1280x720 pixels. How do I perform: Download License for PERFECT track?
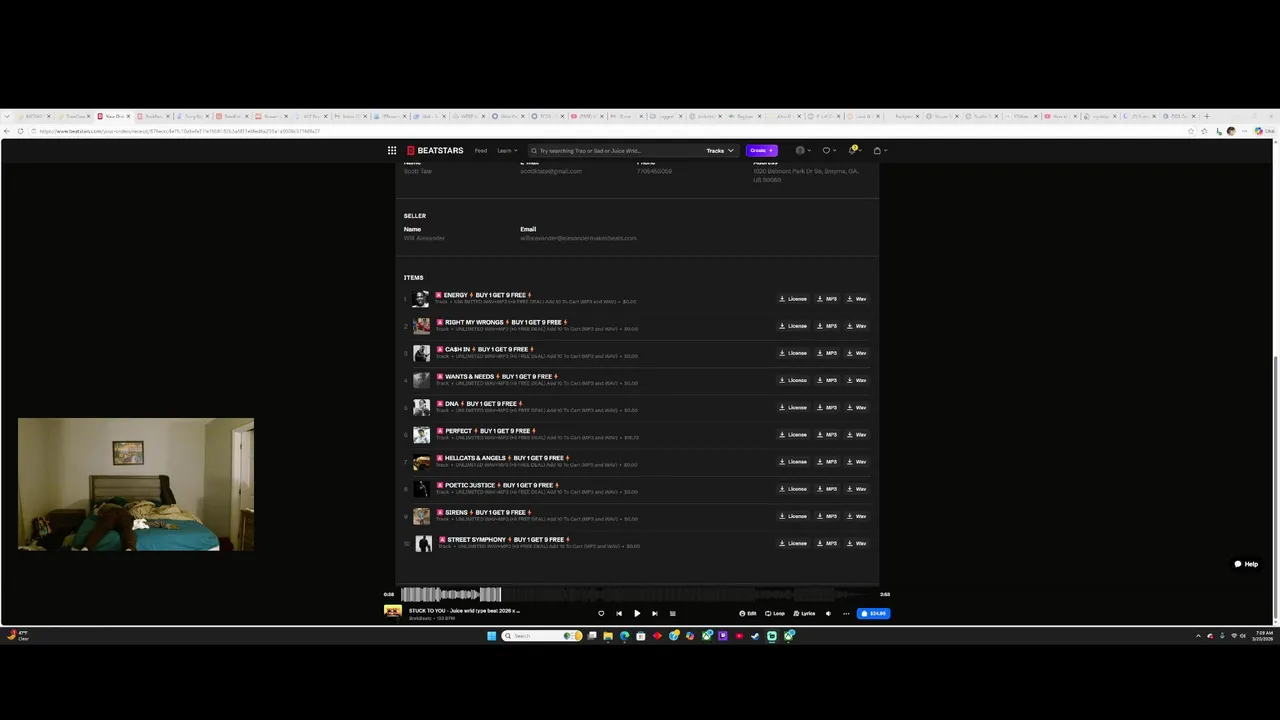(x=793, y=434)
